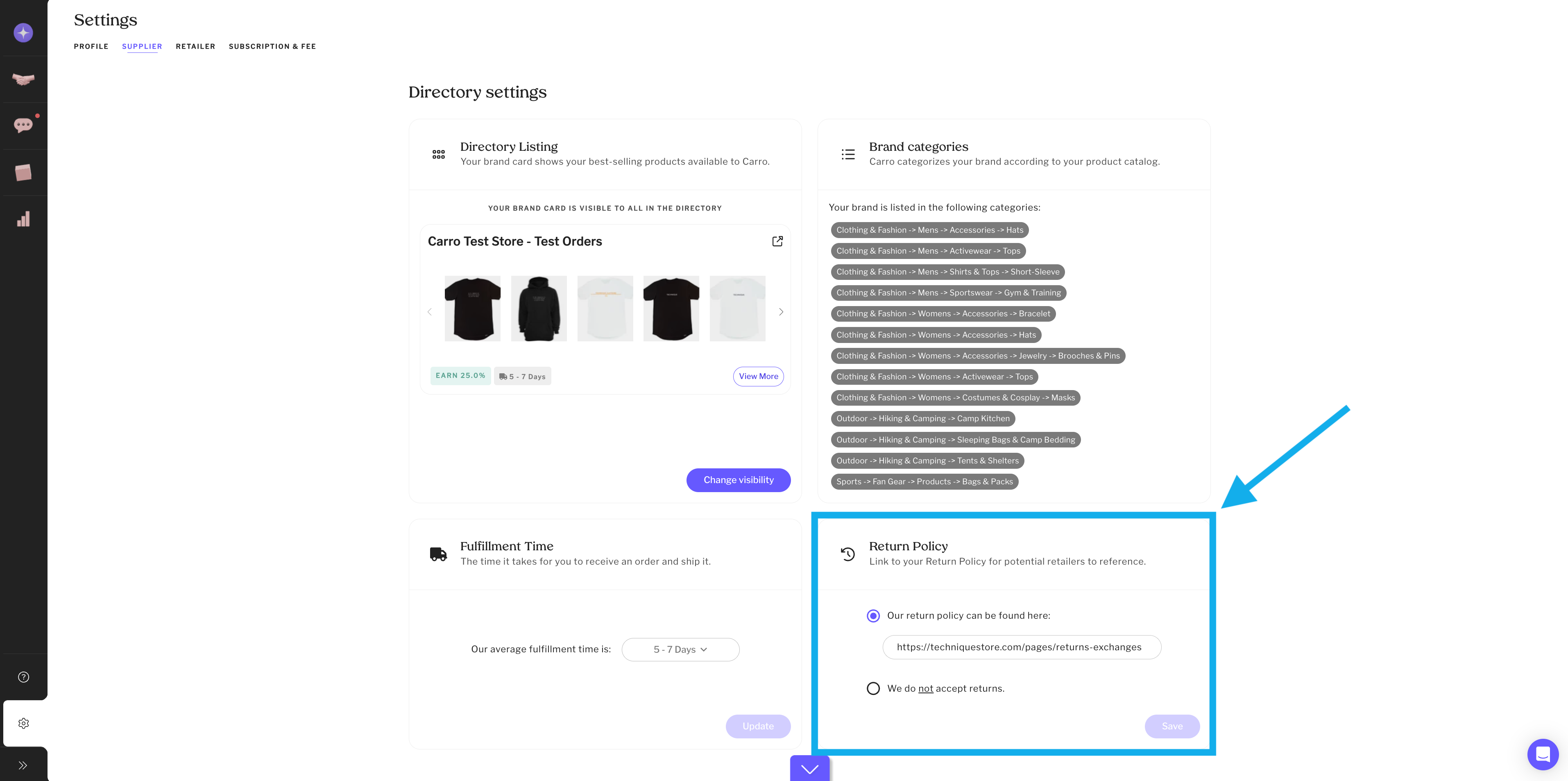1568x781 pixels.
Task: Click the Change visibility button
Action: [739, 480]
